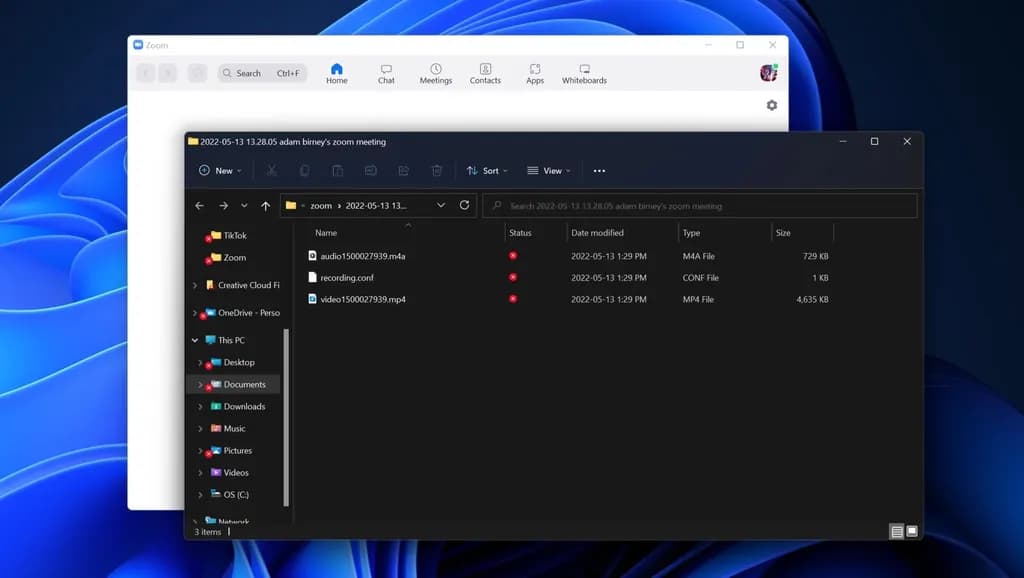Expand address bar history dropdown
Screen dimensions: 1024x578
point(441,205)
